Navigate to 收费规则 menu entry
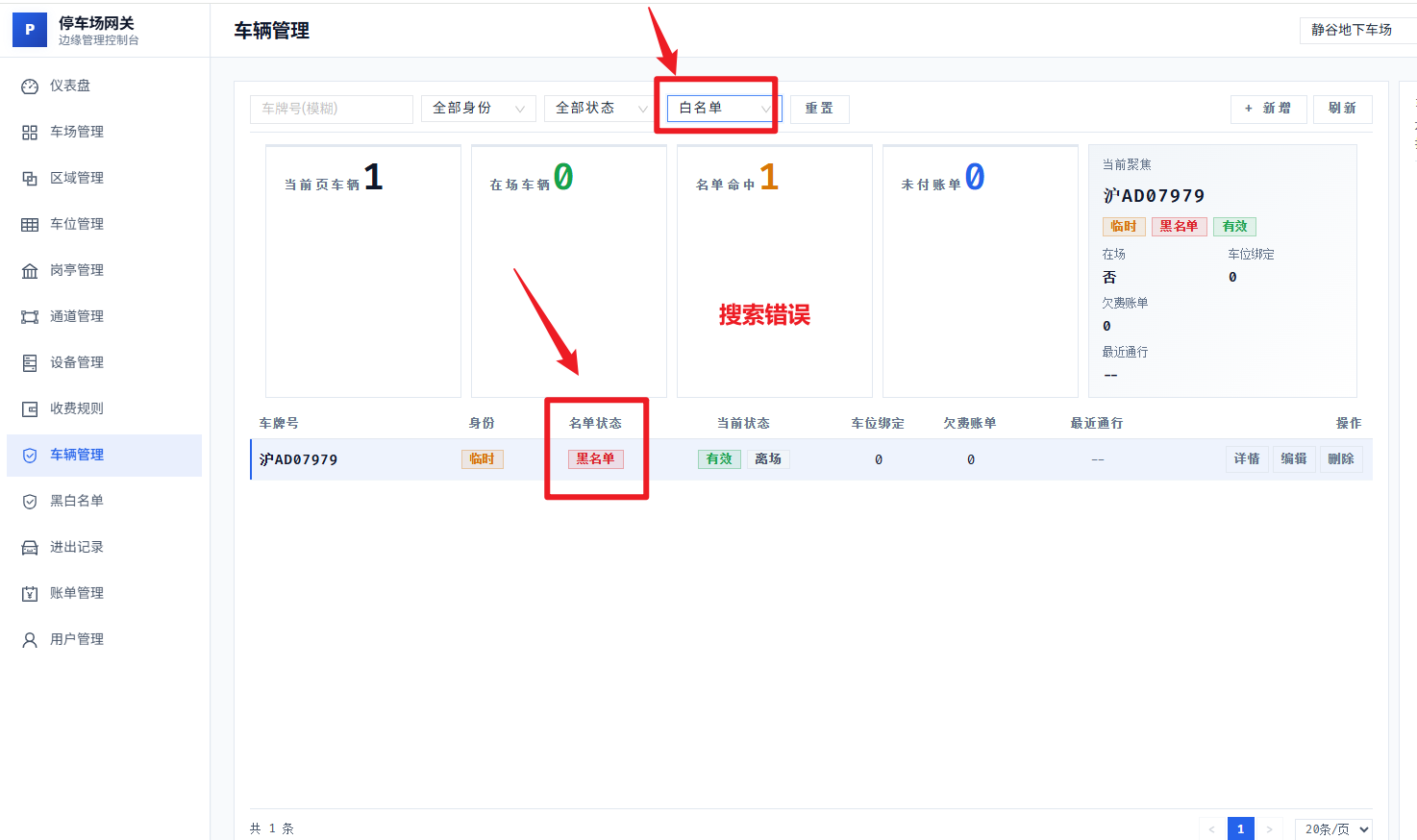Image resolution: width=1417 pixels, height=840 pixels. [77, 408]
